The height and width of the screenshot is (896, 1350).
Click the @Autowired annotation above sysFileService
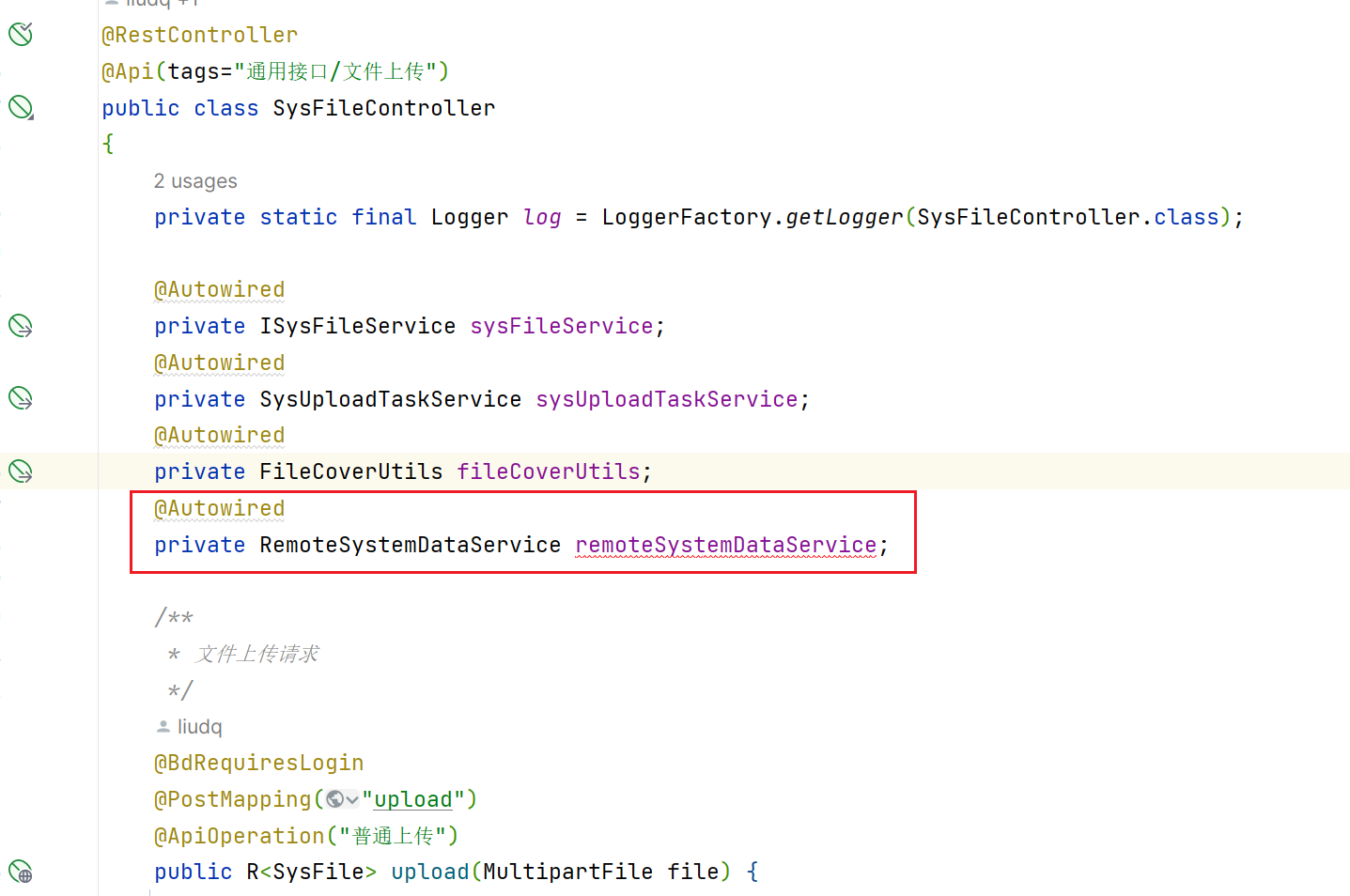point(220,289)
